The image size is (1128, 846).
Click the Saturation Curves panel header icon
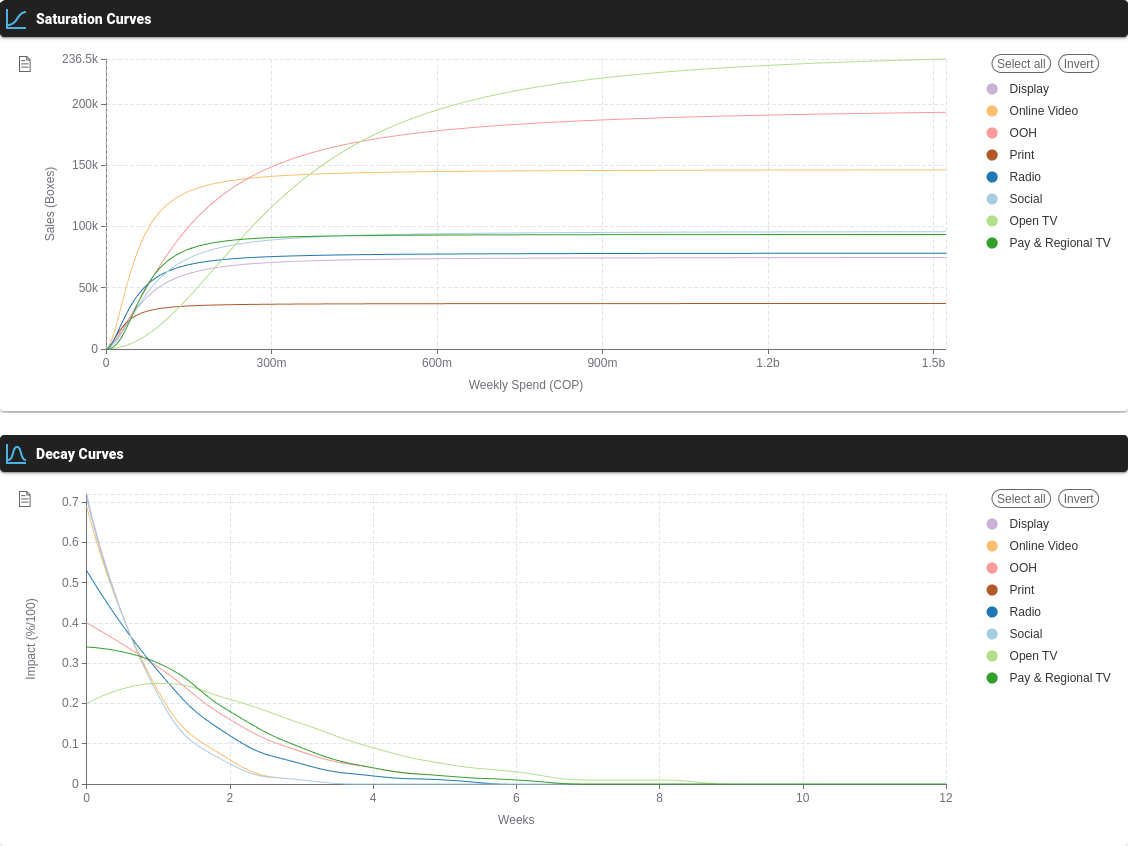tap(16, 19)
